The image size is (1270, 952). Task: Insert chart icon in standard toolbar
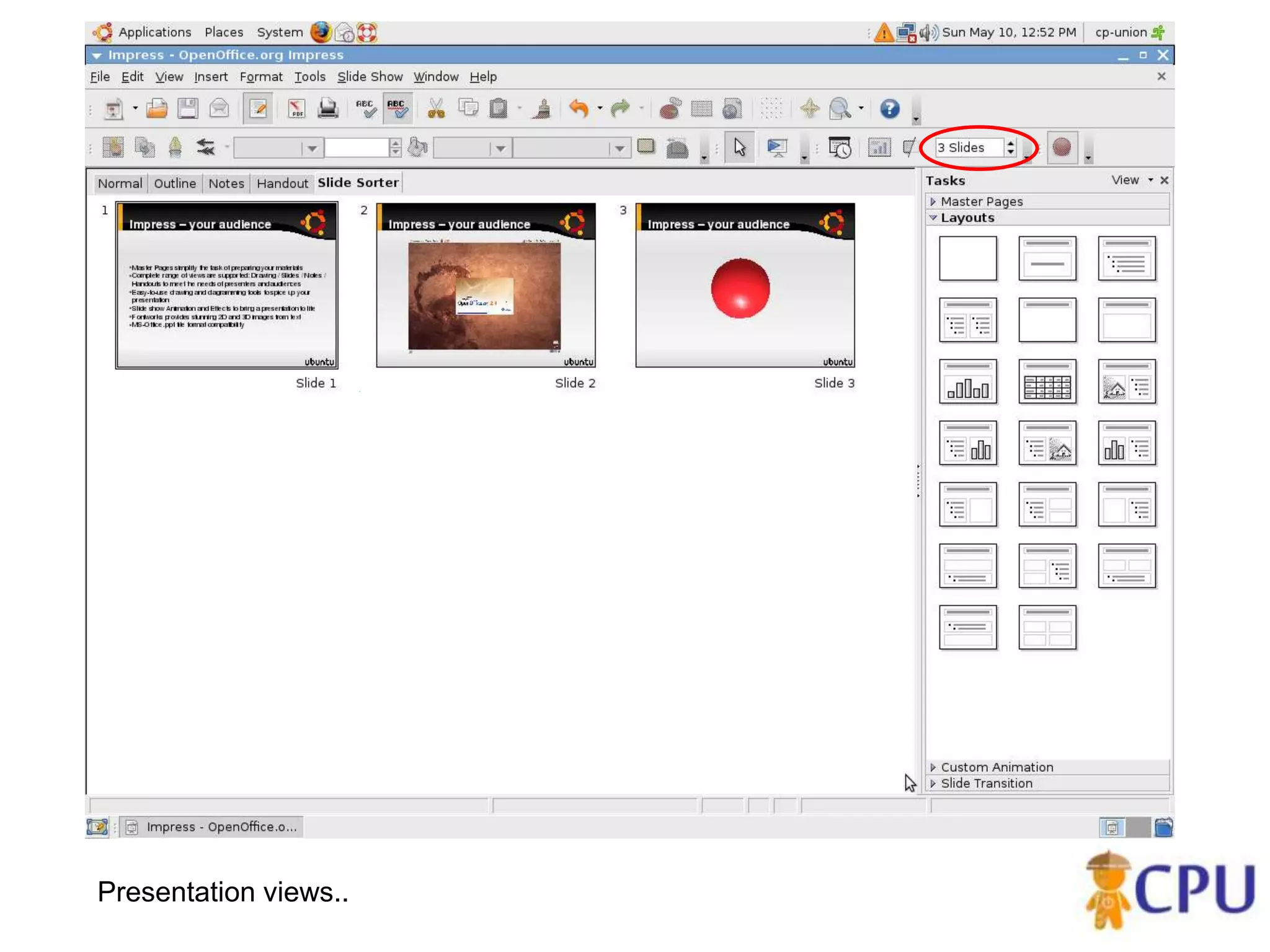click(x=670, y=109)
